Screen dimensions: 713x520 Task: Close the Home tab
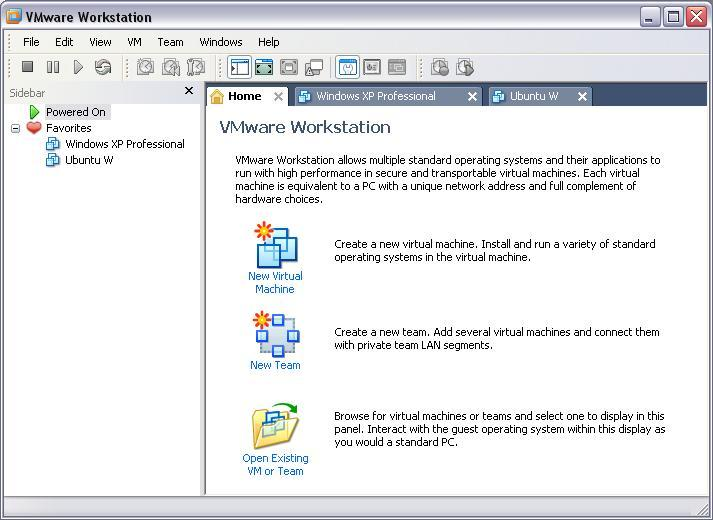278,96
